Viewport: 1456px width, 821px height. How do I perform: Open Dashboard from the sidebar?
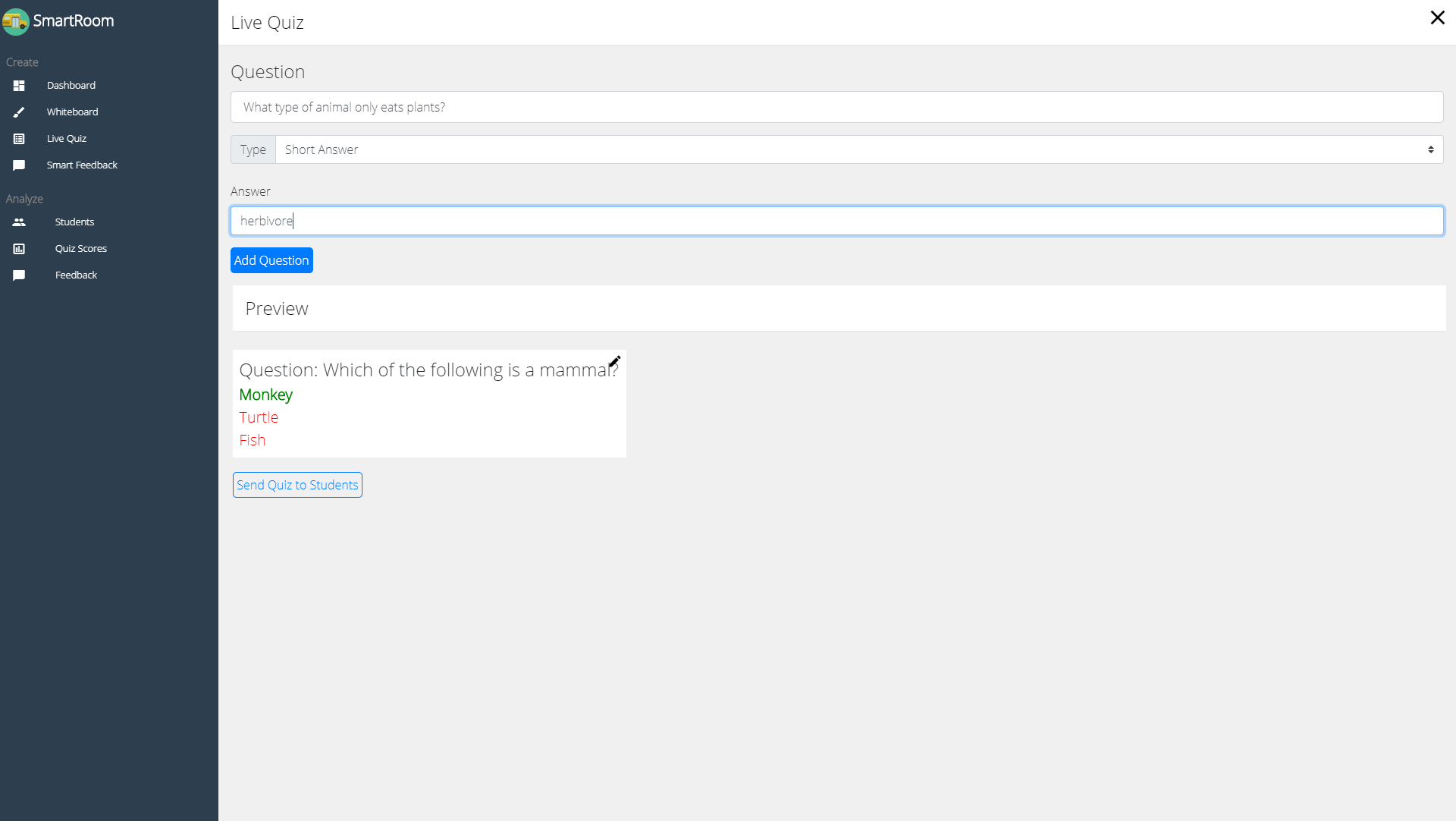[x=71, y=86]
